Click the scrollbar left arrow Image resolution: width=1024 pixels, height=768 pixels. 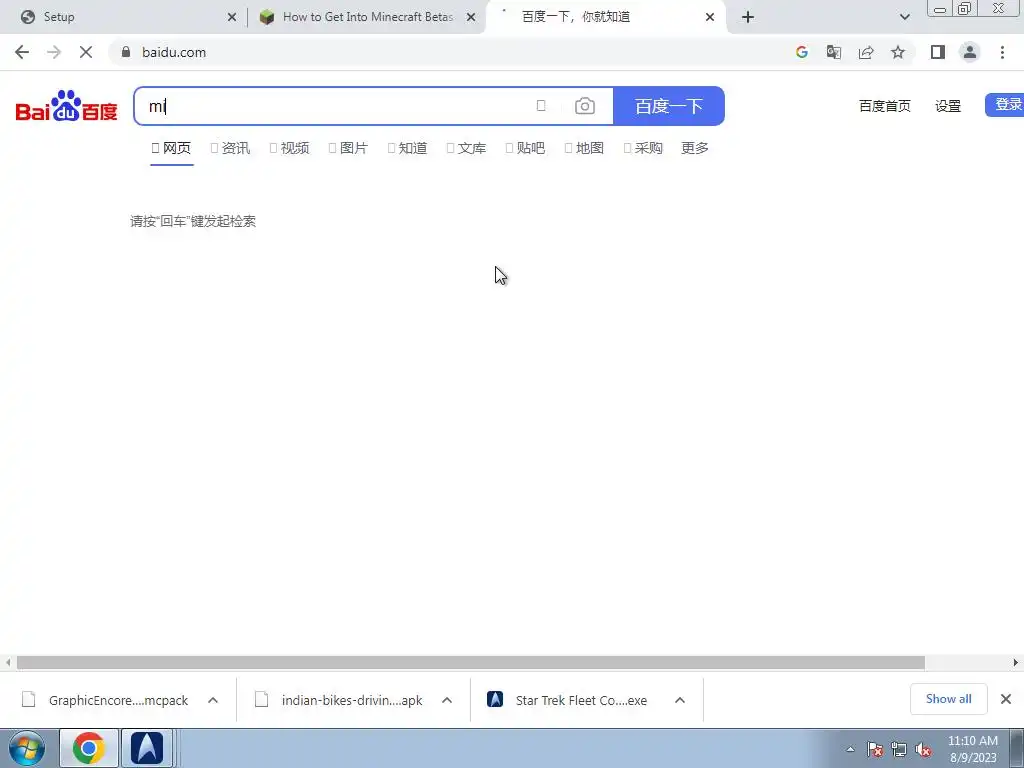(8, 663)
